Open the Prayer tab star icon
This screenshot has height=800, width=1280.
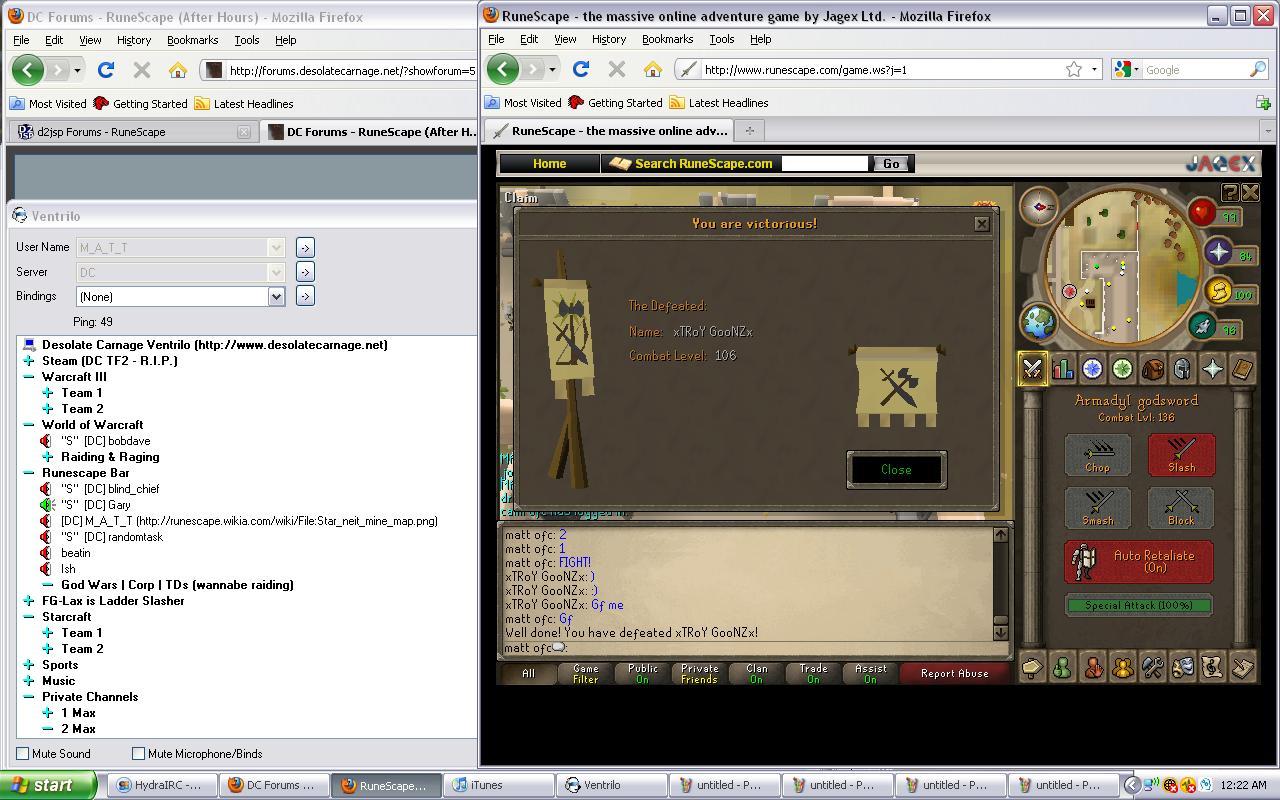coord(1213,369)
